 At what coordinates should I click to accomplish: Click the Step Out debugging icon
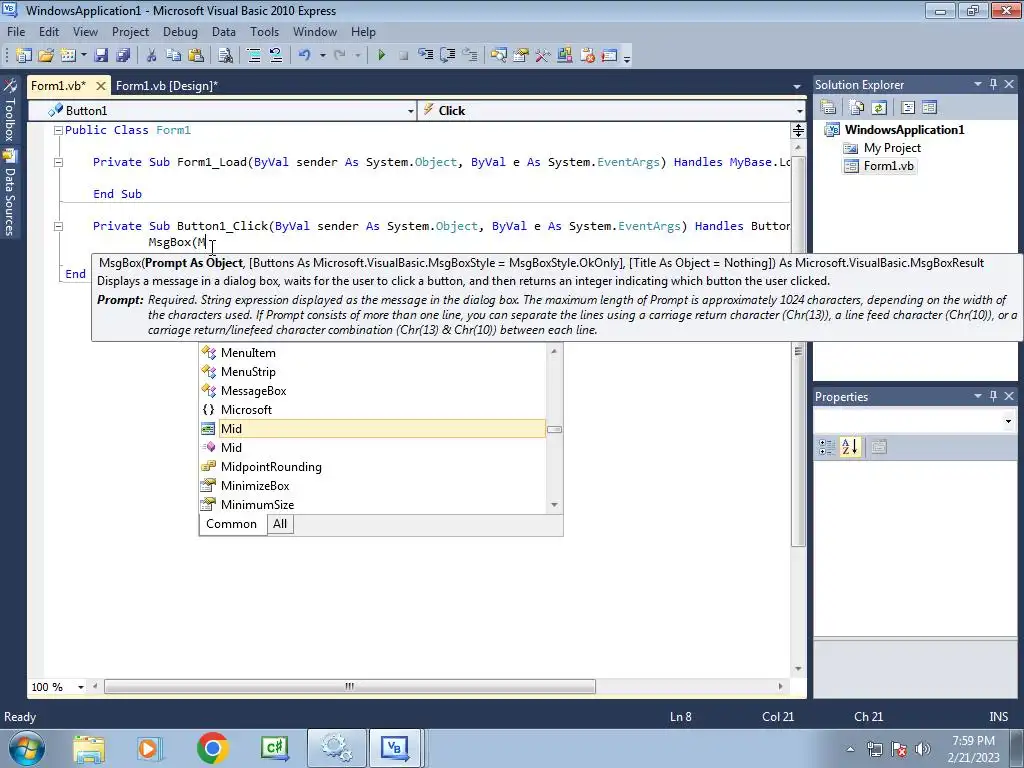[x=470, y=56]
